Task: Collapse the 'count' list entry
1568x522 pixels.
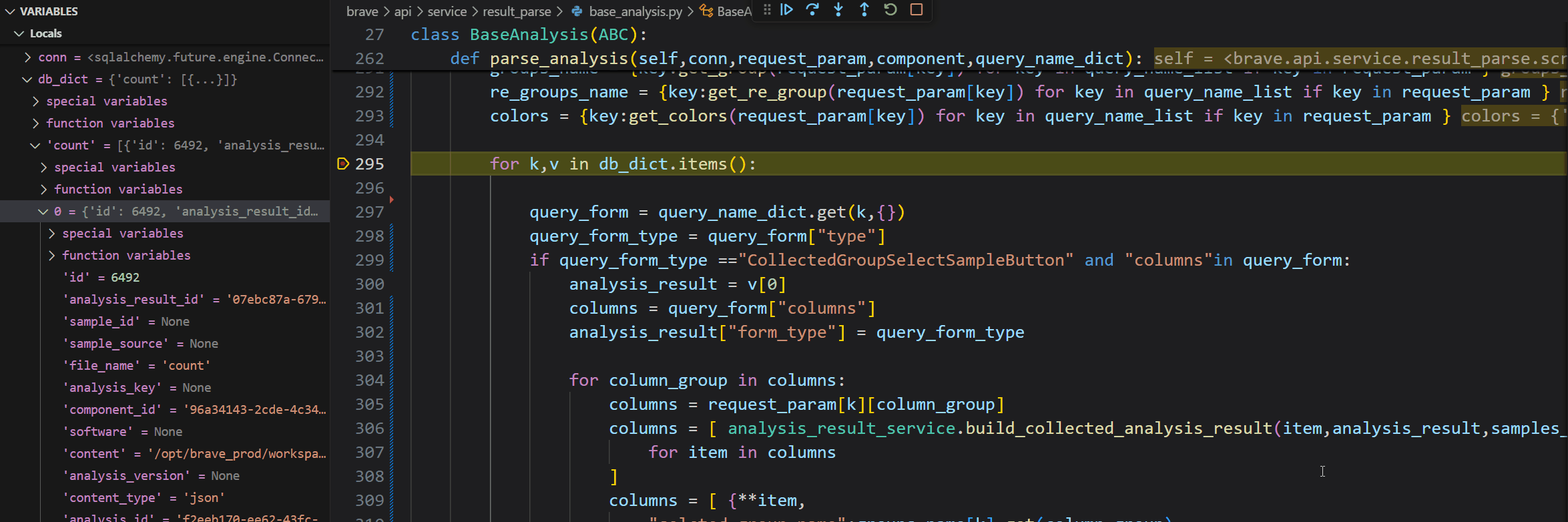Action: click(35, 146)
